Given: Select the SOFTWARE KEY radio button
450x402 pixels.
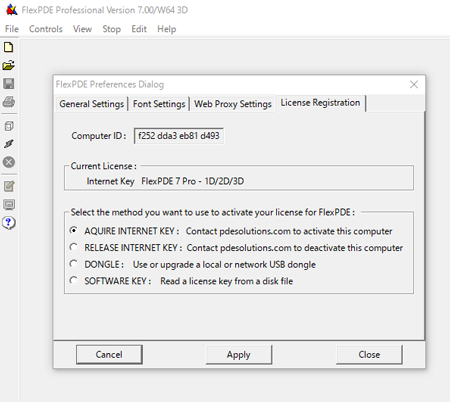Looking at the screenshot, I should click(x=74, y=280).
